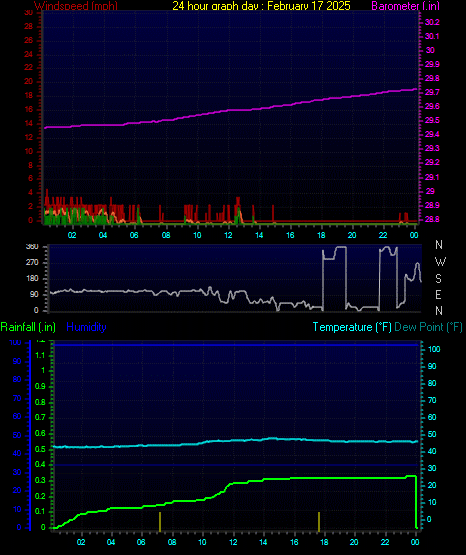Click the first yellow marker near 07

(160, 522)
